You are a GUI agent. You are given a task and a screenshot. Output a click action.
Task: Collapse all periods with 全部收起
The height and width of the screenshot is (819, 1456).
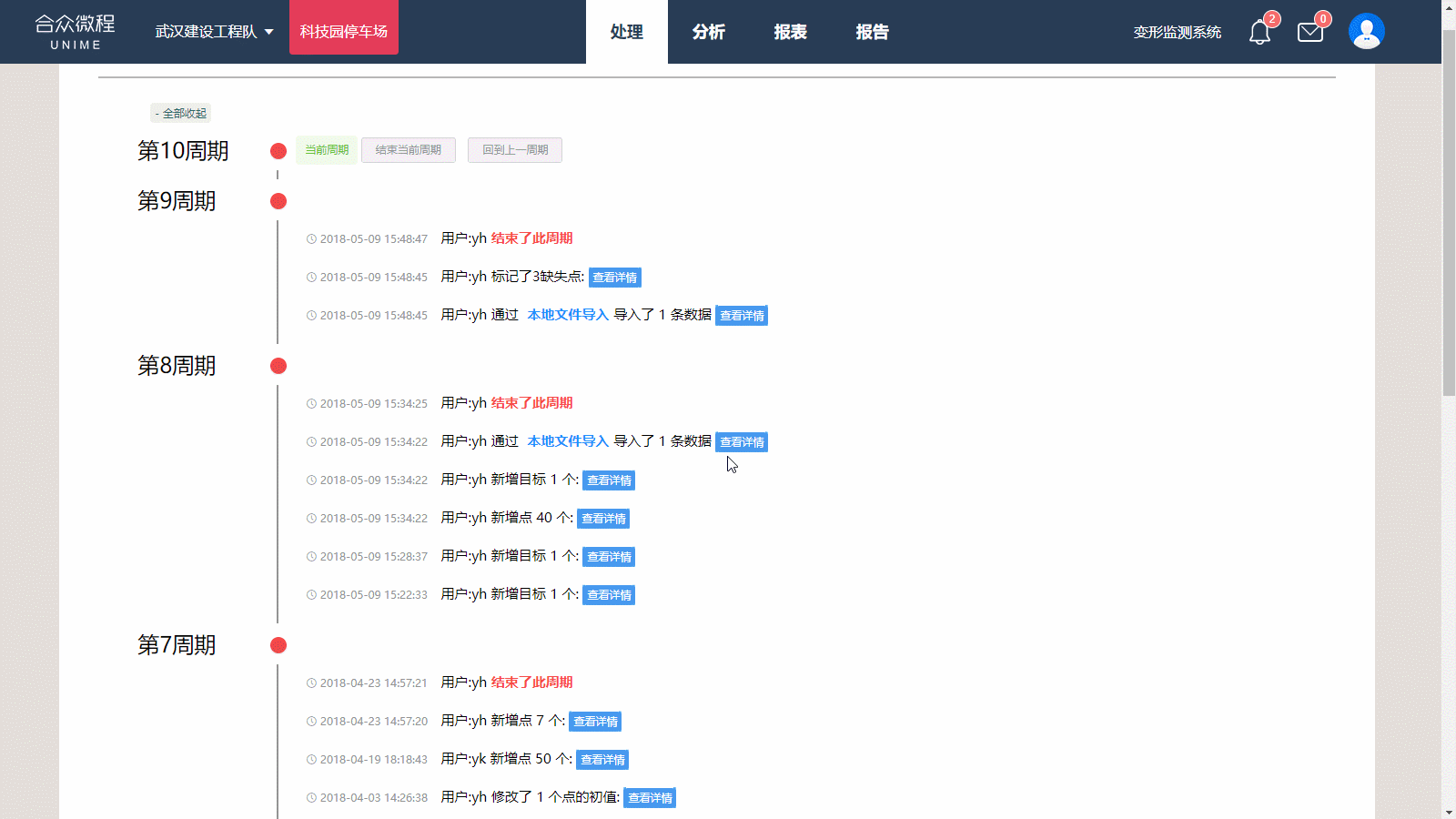181,114
